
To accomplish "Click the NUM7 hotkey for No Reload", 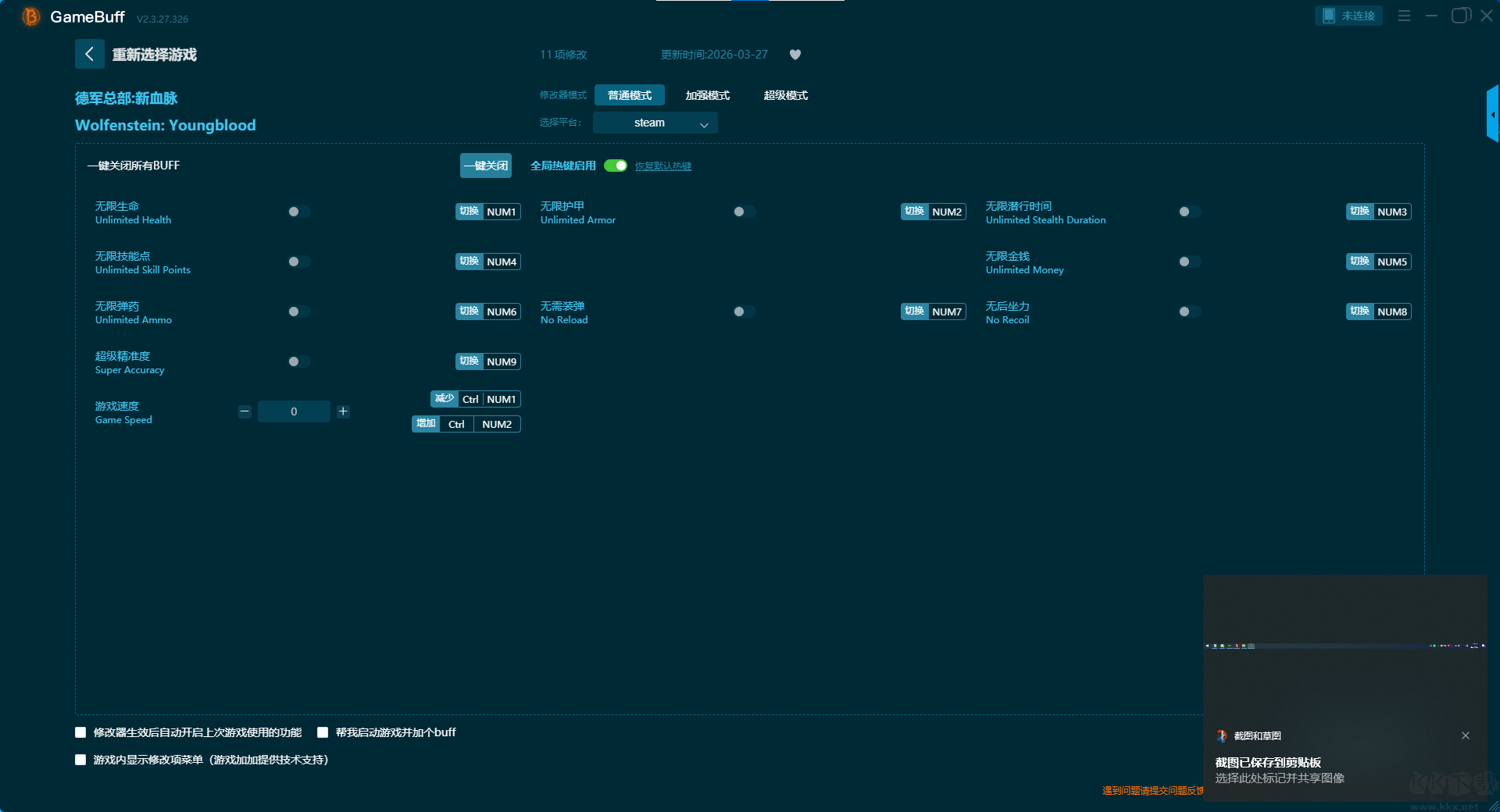I will [x=947, y=312].
